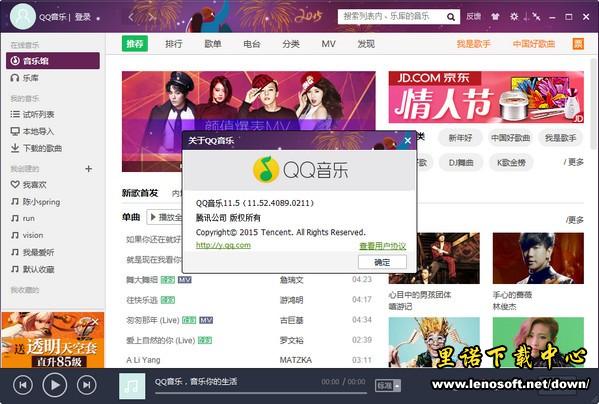Click the MV badge on 匆匆那年 (Live)
Image resolution: width=599 pixels, height=404 pixels.
[x=206, y=320]
